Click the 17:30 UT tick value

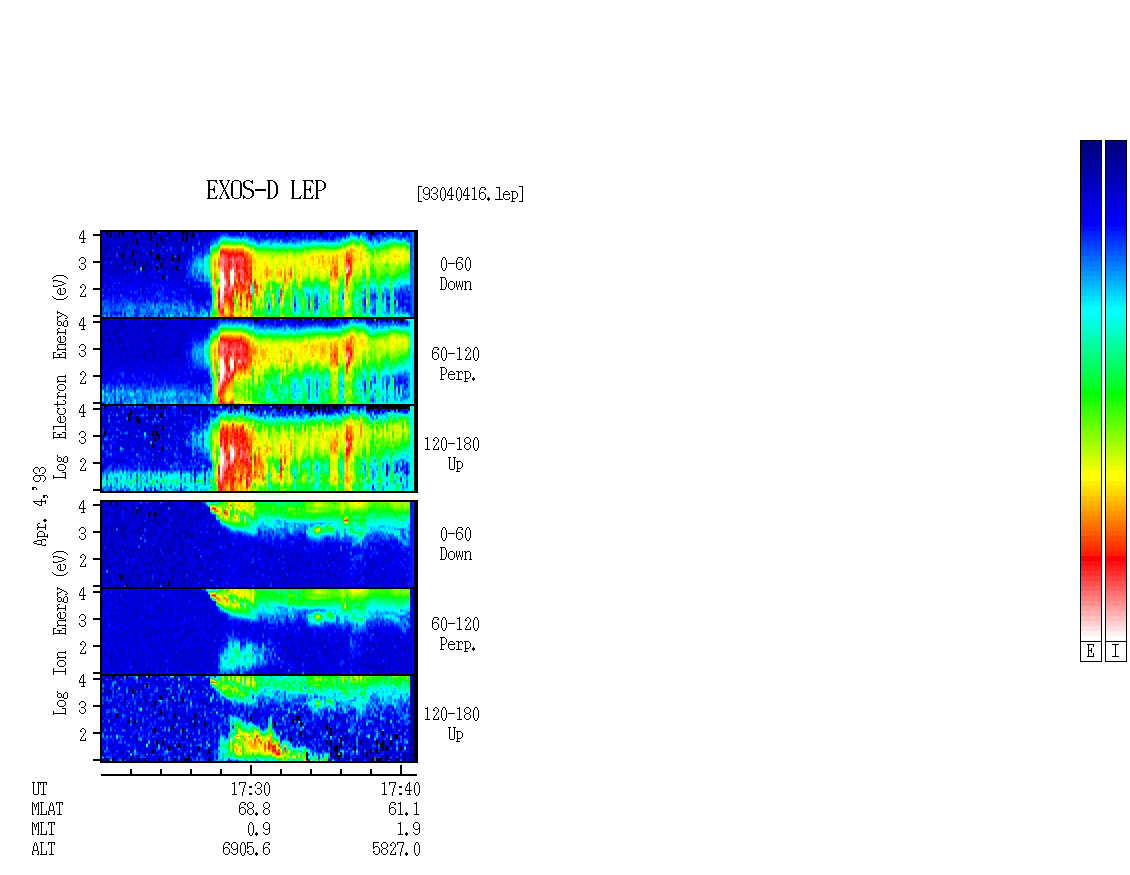251,789
